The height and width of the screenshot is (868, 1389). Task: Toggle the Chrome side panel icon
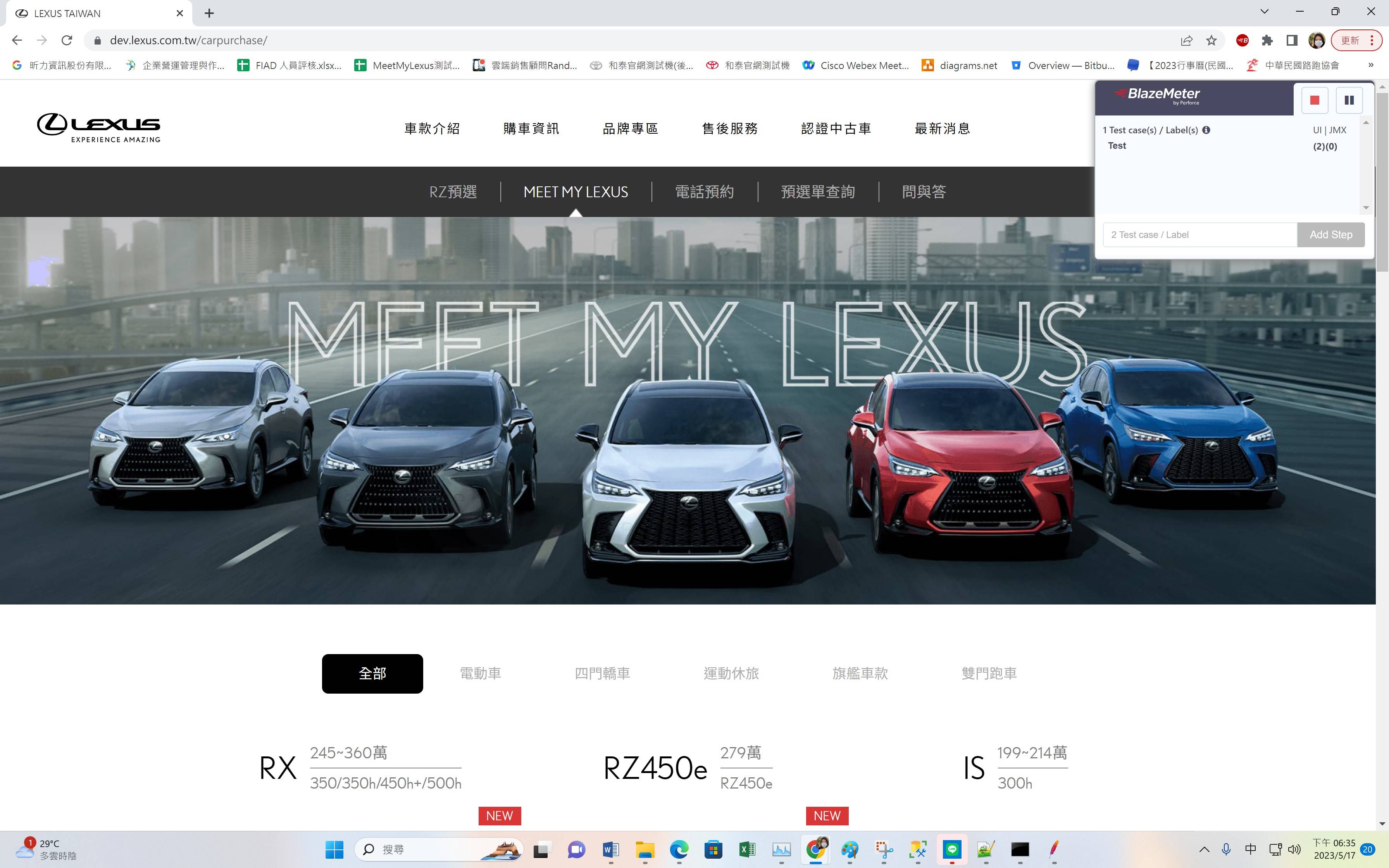(1291, 40)
